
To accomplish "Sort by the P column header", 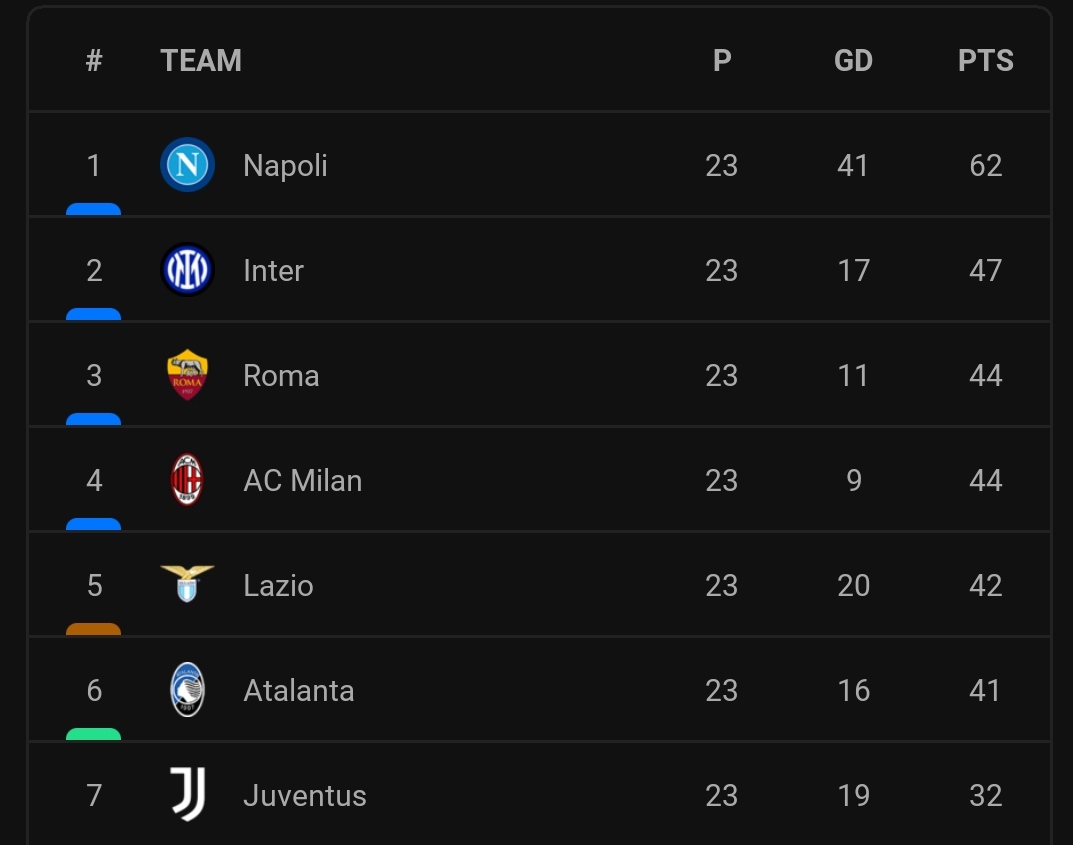I will pos(722,60).
